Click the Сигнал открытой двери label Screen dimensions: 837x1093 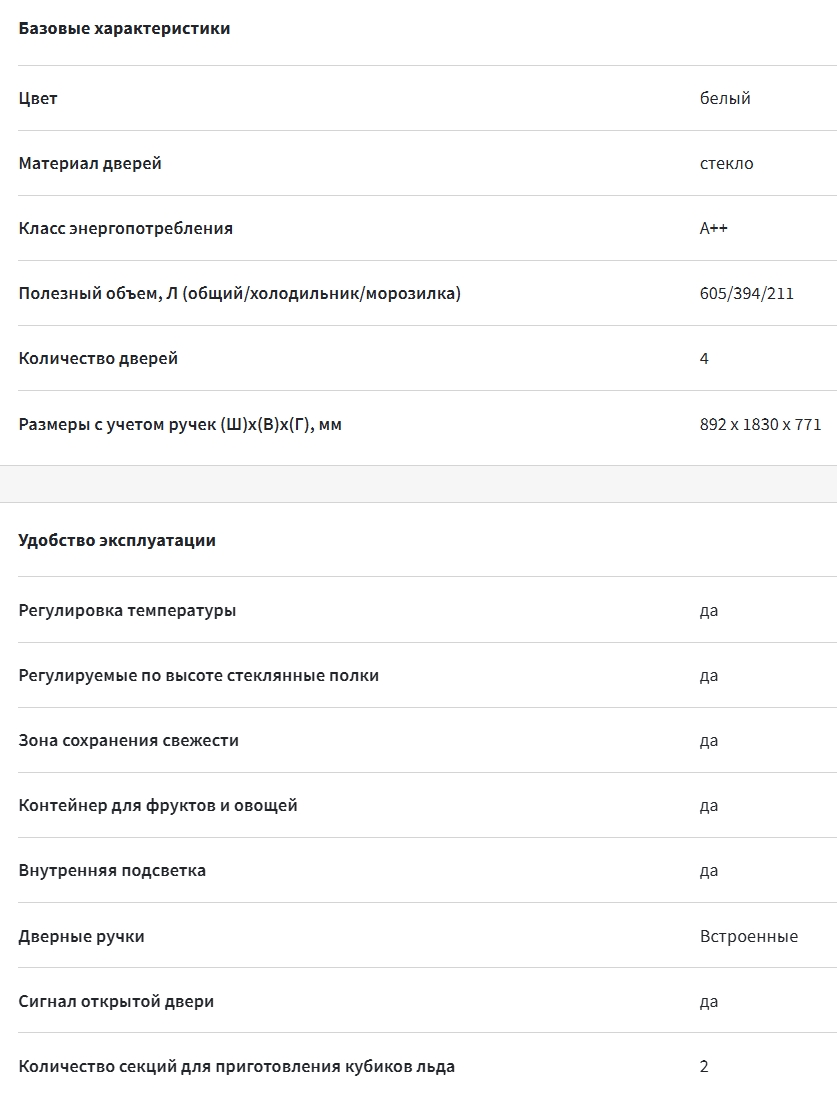pos(116,1001)
